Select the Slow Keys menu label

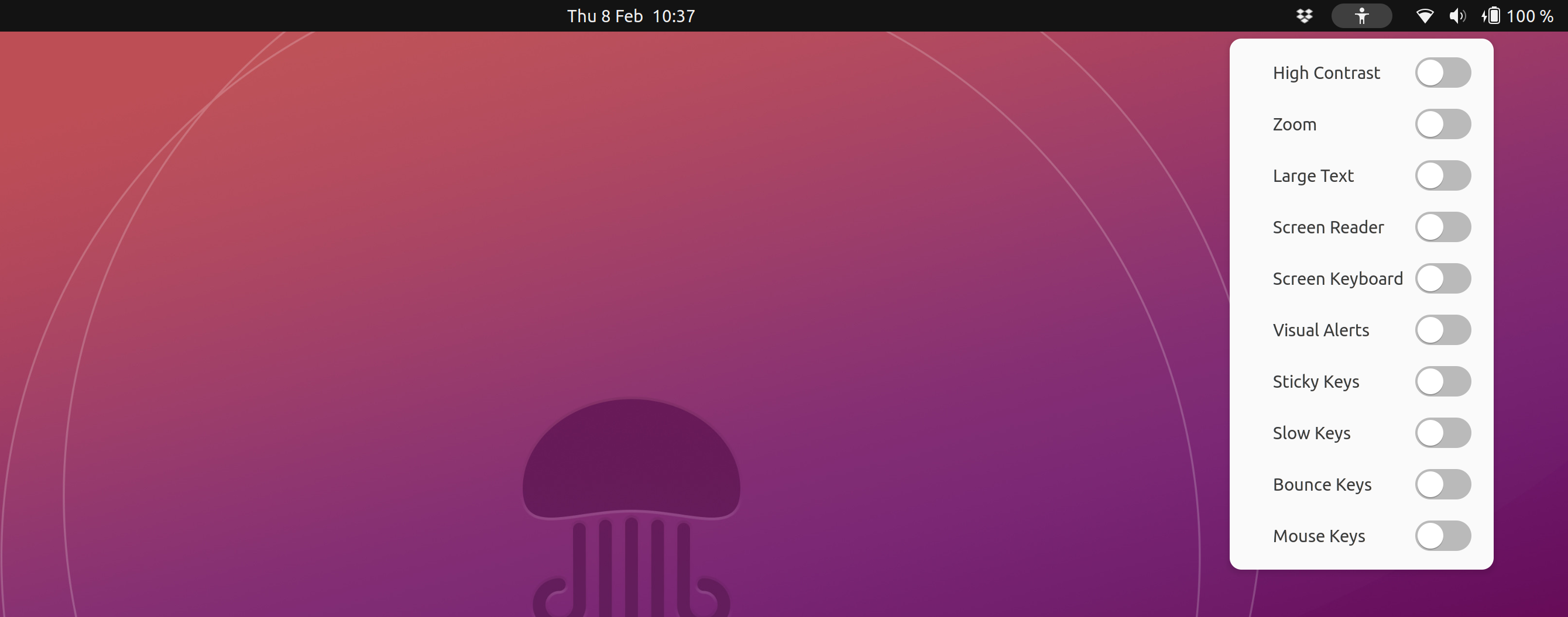pos(1311,433)
